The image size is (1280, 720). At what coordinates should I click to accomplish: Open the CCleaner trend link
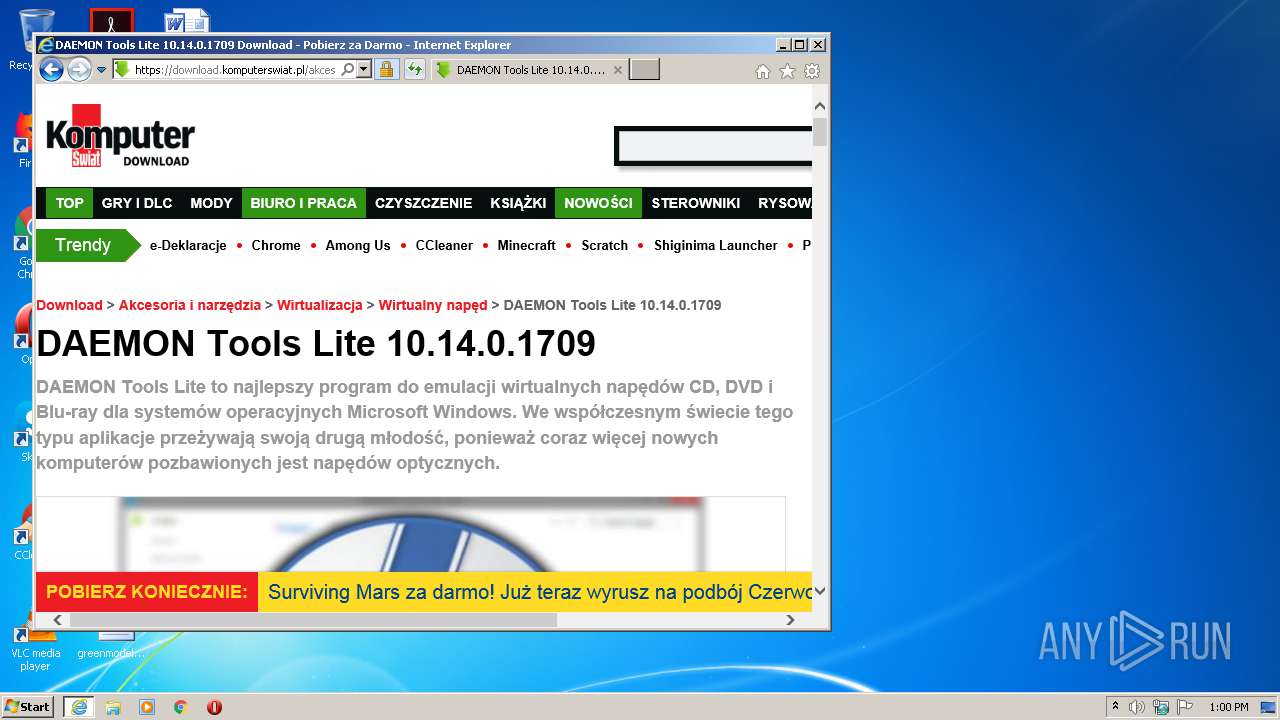click(444, 245)
